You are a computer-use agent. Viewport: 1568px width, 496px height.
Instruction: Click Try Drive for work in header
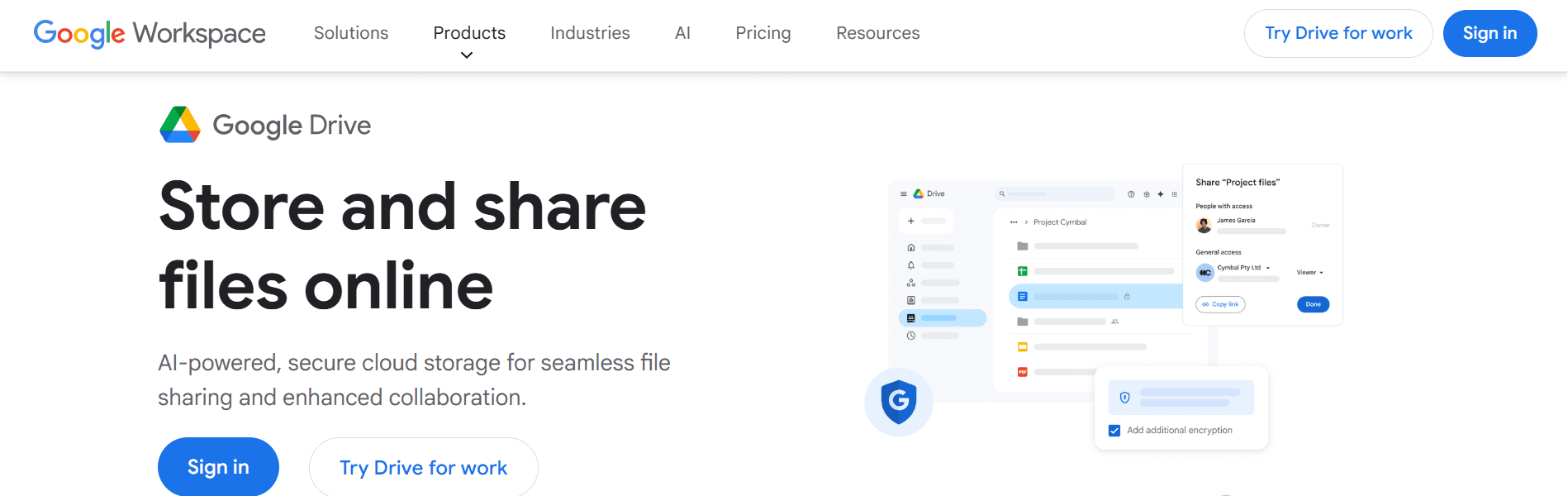click(x=1338, y=33)
